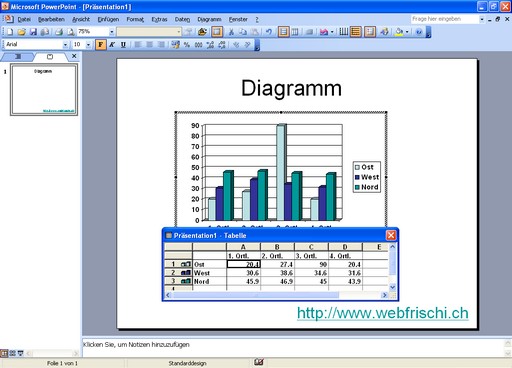The height and width of the screenshot is (368, 512).
Task: Click the Print icon in the standard toolbar
Action: click(59, 32)
